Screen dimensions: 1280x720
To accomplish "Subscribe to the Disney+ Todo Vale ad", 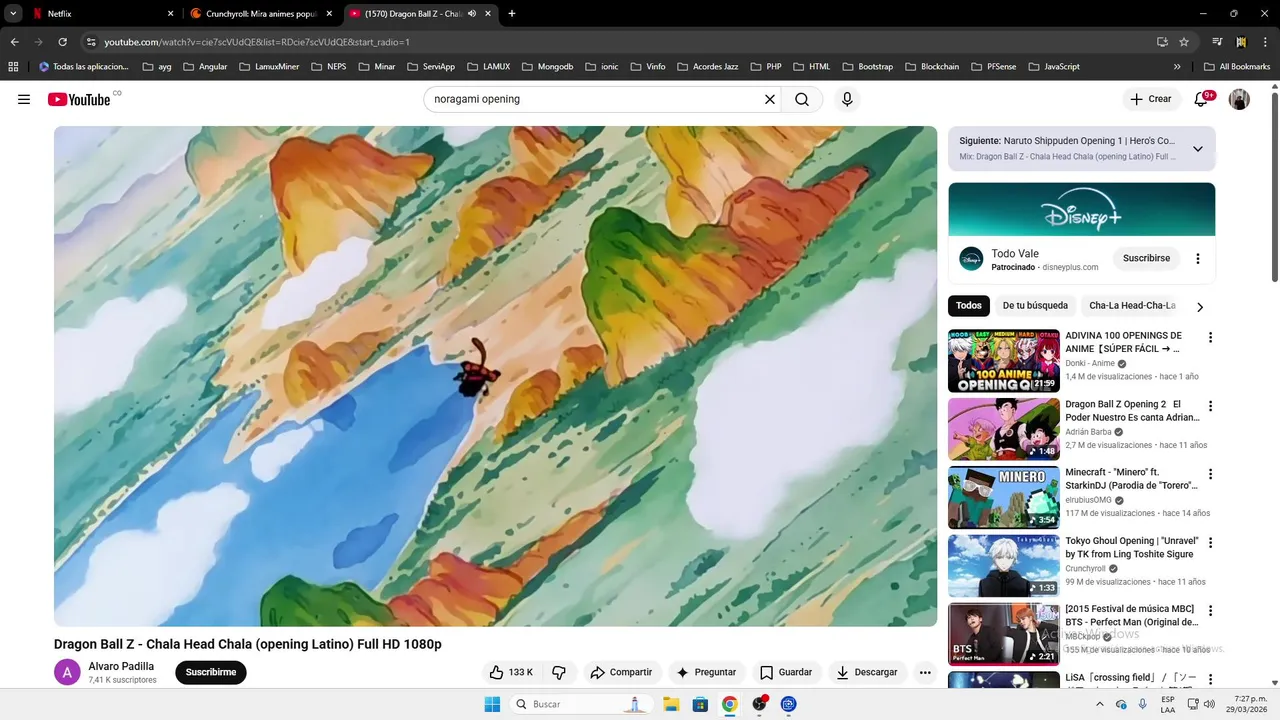I will click(1146, 258).
